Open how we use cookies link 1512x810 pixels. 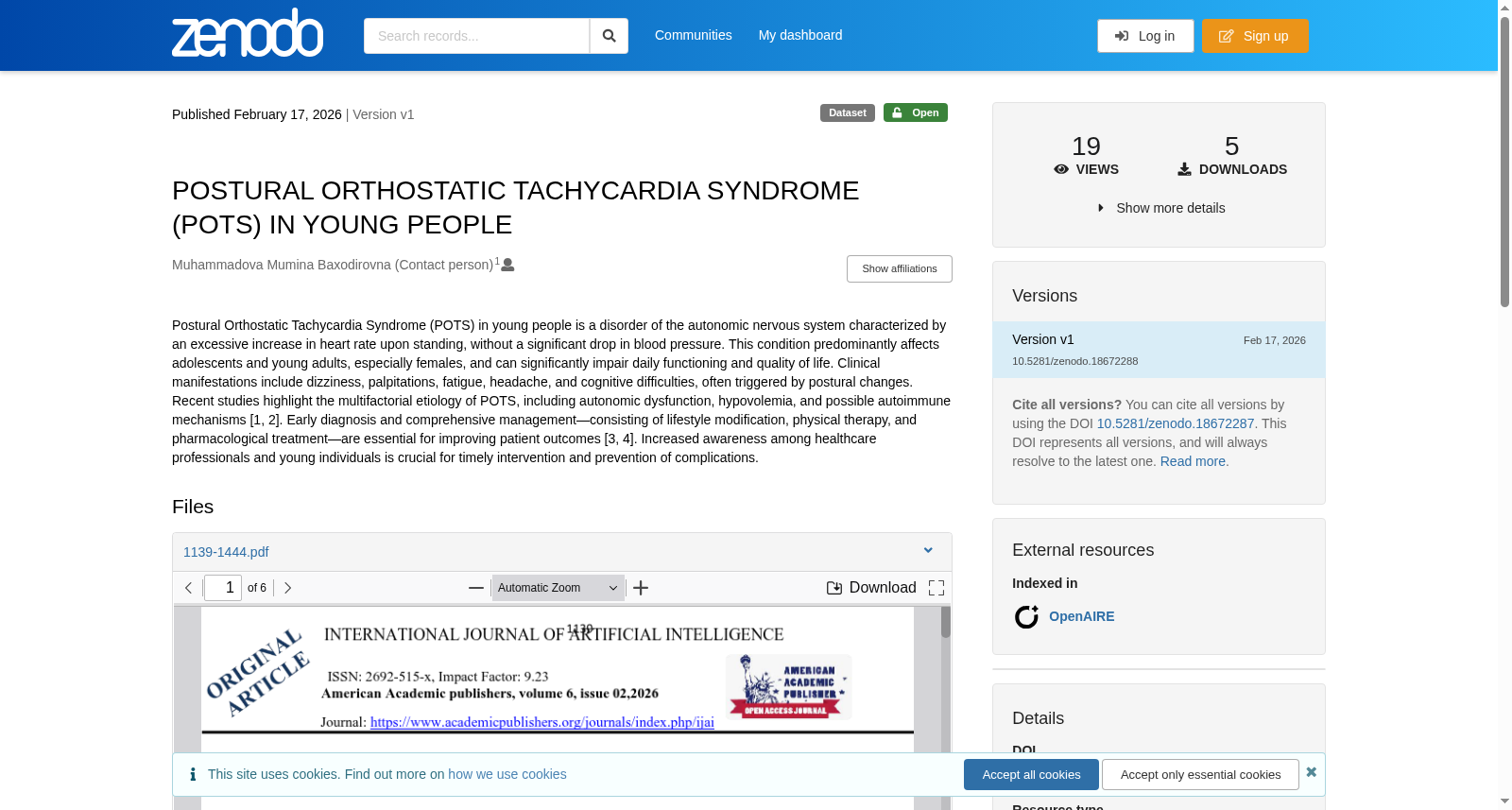pos(507,774)
